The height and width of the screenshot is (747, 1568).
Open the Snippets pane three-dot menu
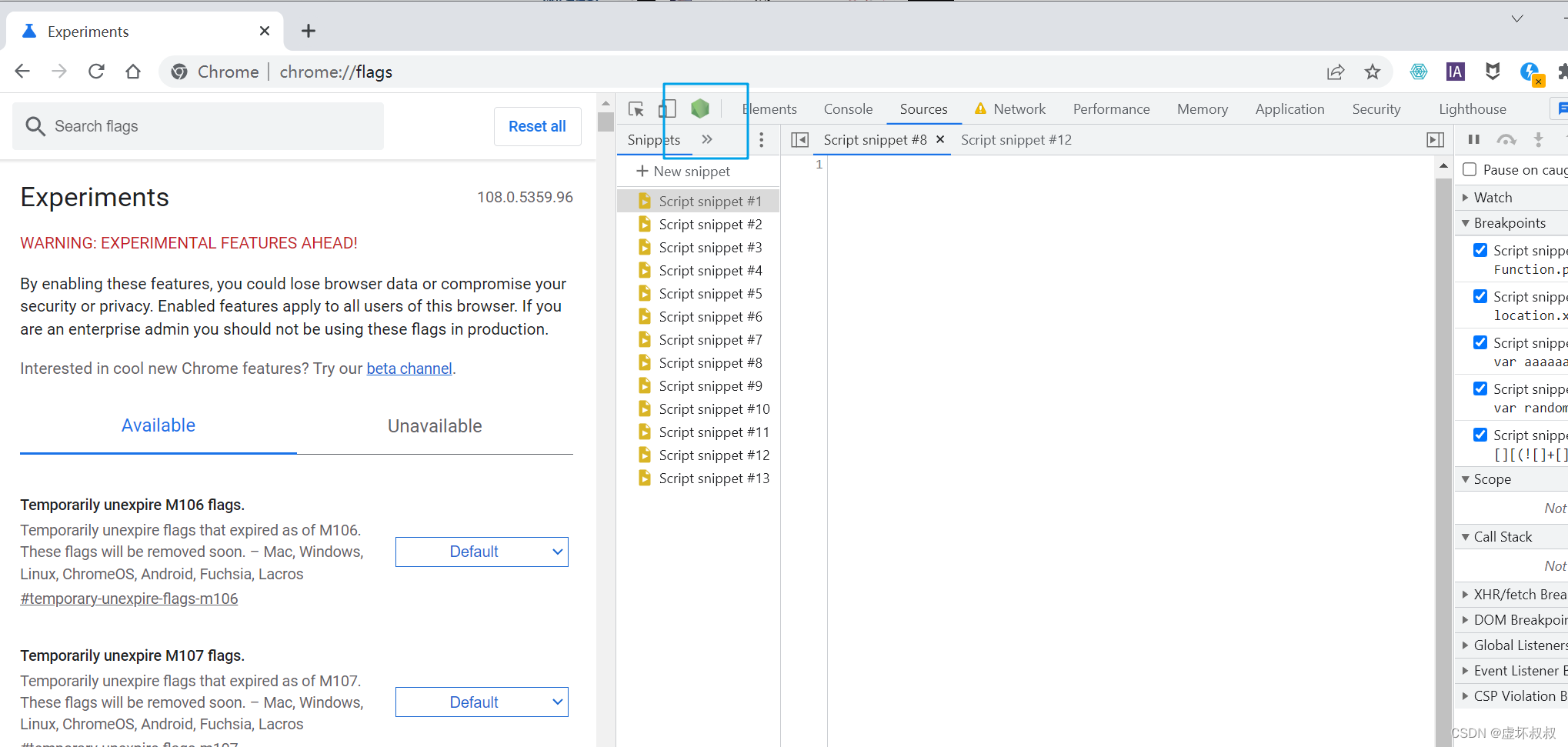point(762,140)
